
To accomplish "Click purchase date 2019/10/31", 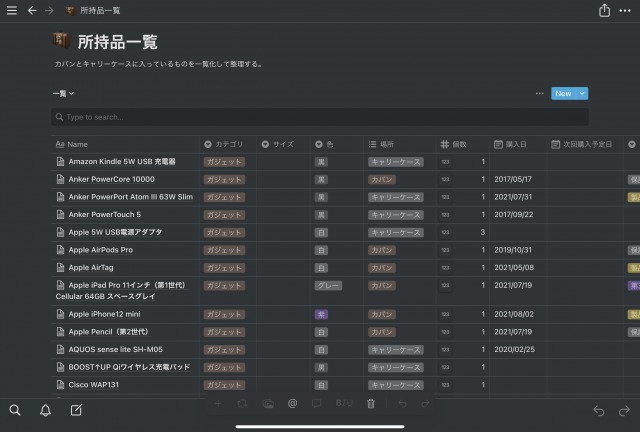I will 513,250.
